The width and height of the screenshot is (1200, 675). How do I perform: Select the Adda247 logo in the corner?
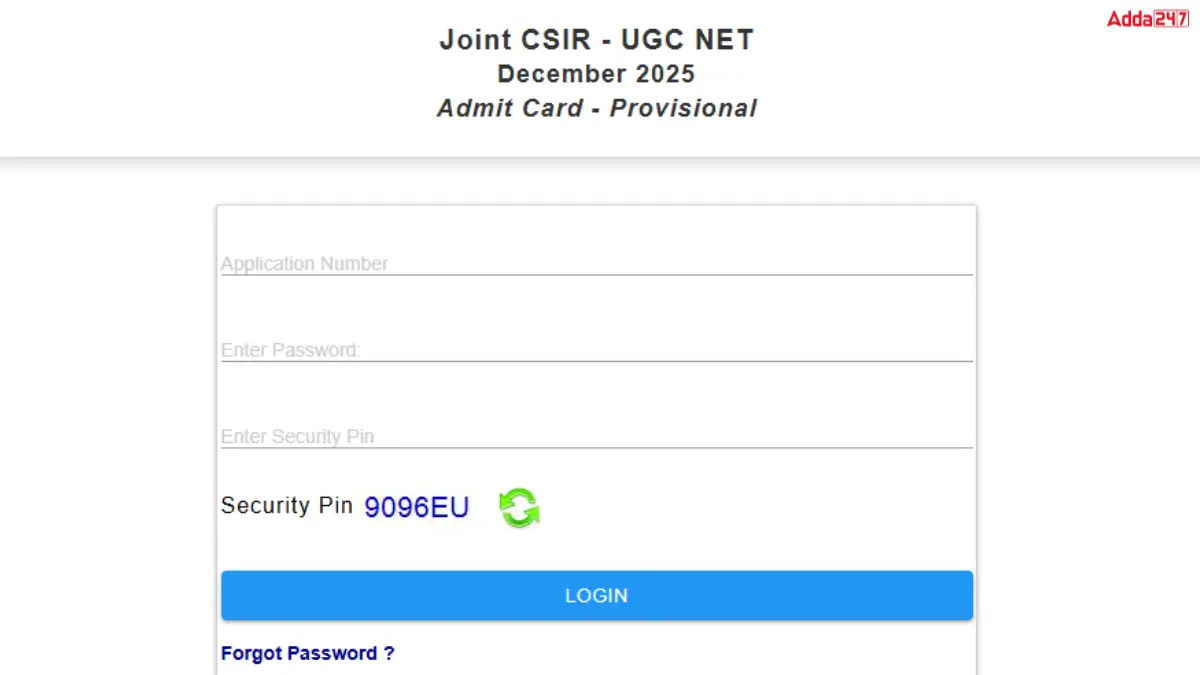pyautogui.click(x=1146, y=18)
